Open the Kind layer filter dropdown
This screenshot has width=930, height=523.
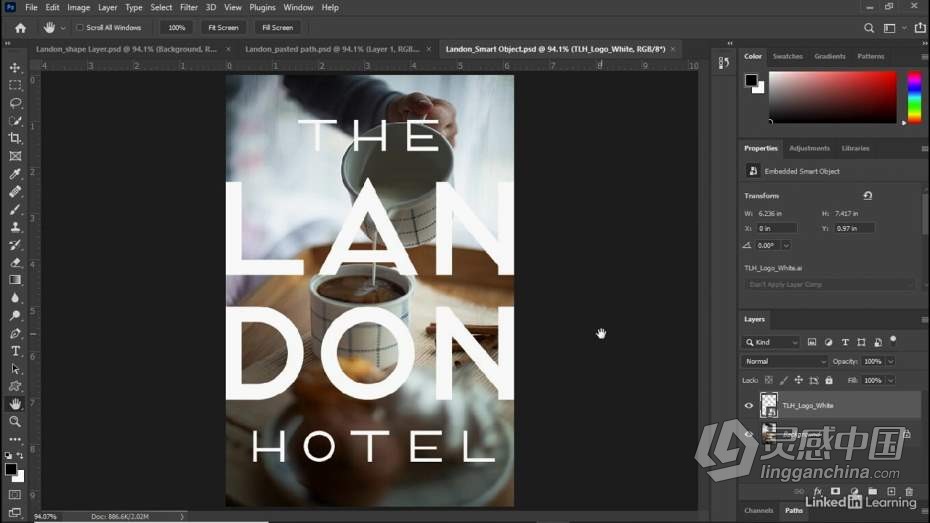770,342
